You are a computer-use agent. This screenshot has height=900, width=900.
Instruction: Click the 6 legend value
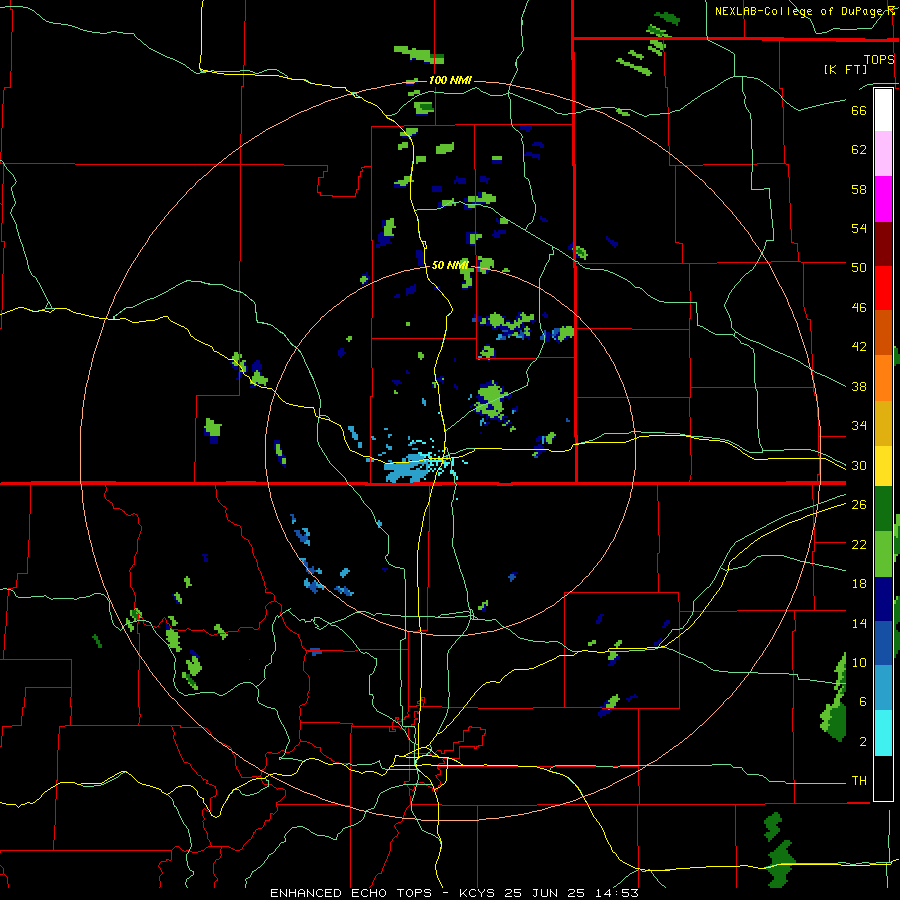pos(863,701)
